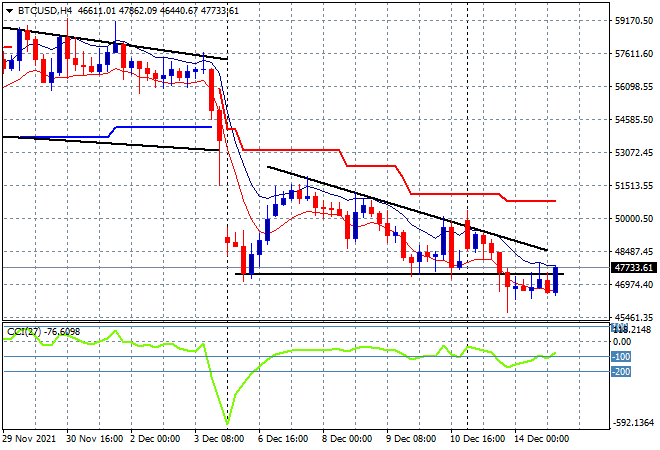The width and height of the screenshot is (660, 450).
Task: Click the 57611.60 price scale value
Action: [634, 53]
